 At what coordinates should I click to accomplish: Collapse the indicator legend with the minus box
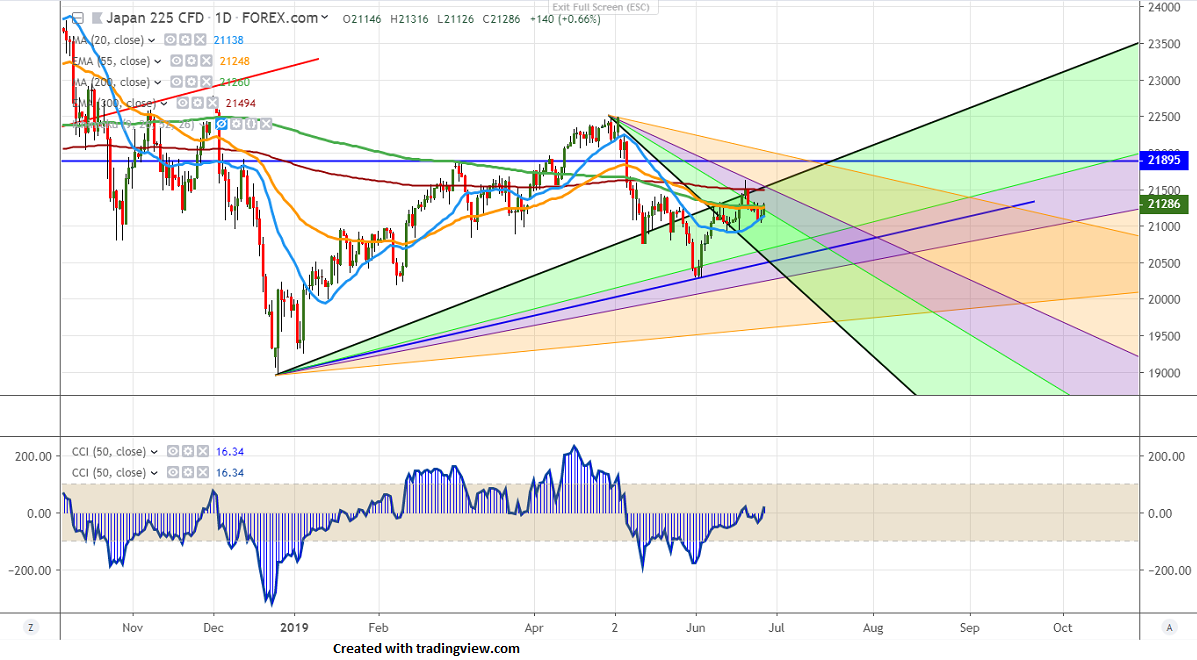78,18
